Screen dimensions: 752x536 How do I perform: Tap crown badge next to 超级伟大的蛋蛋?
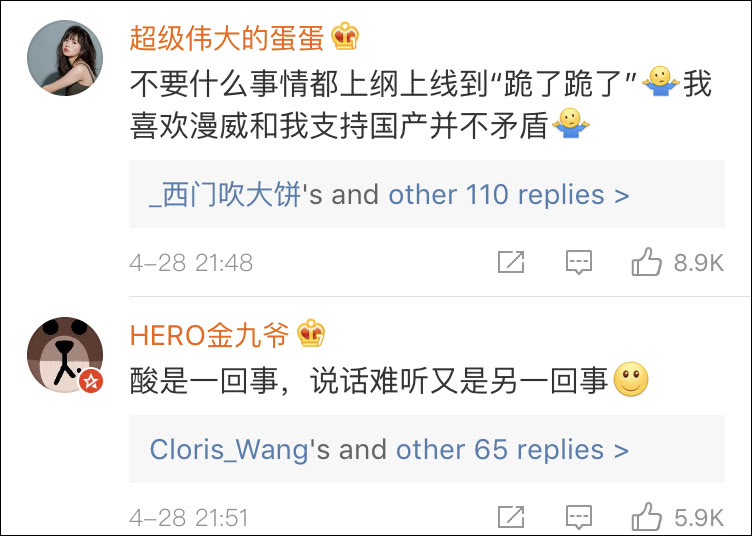345,36
